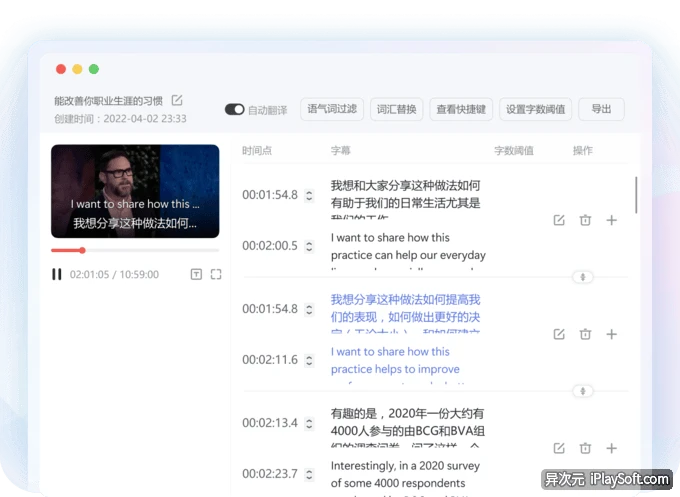Merge blue block with 有趣的是 block

tap(583, 391)
